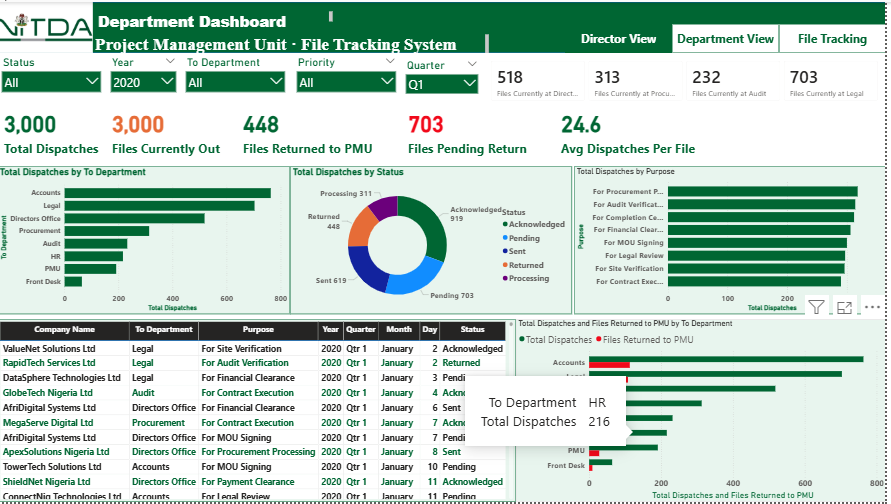Select Processing in the Status legend
Screen dimensions: 891x504
526,278
